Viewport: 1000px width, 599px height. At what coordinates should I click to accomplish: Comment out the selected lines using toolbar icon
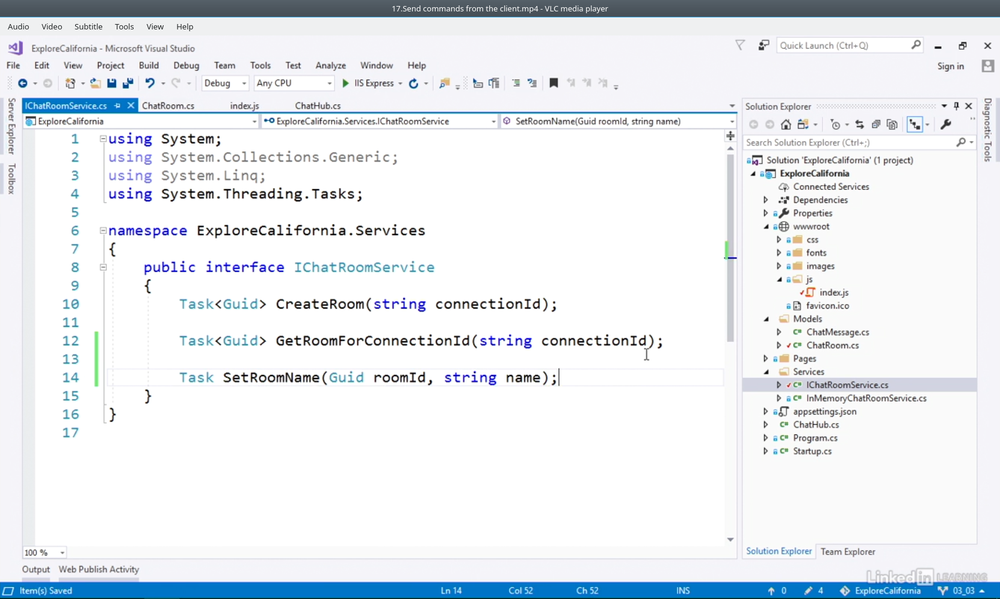point(516,84)
